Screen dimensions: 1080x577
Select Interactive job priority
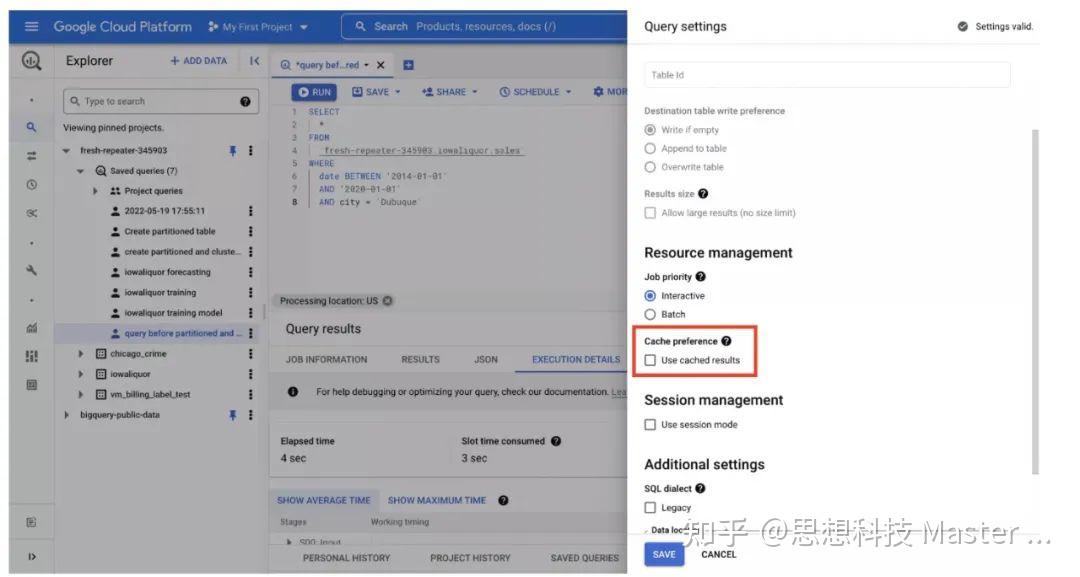(x=650, y=295)
